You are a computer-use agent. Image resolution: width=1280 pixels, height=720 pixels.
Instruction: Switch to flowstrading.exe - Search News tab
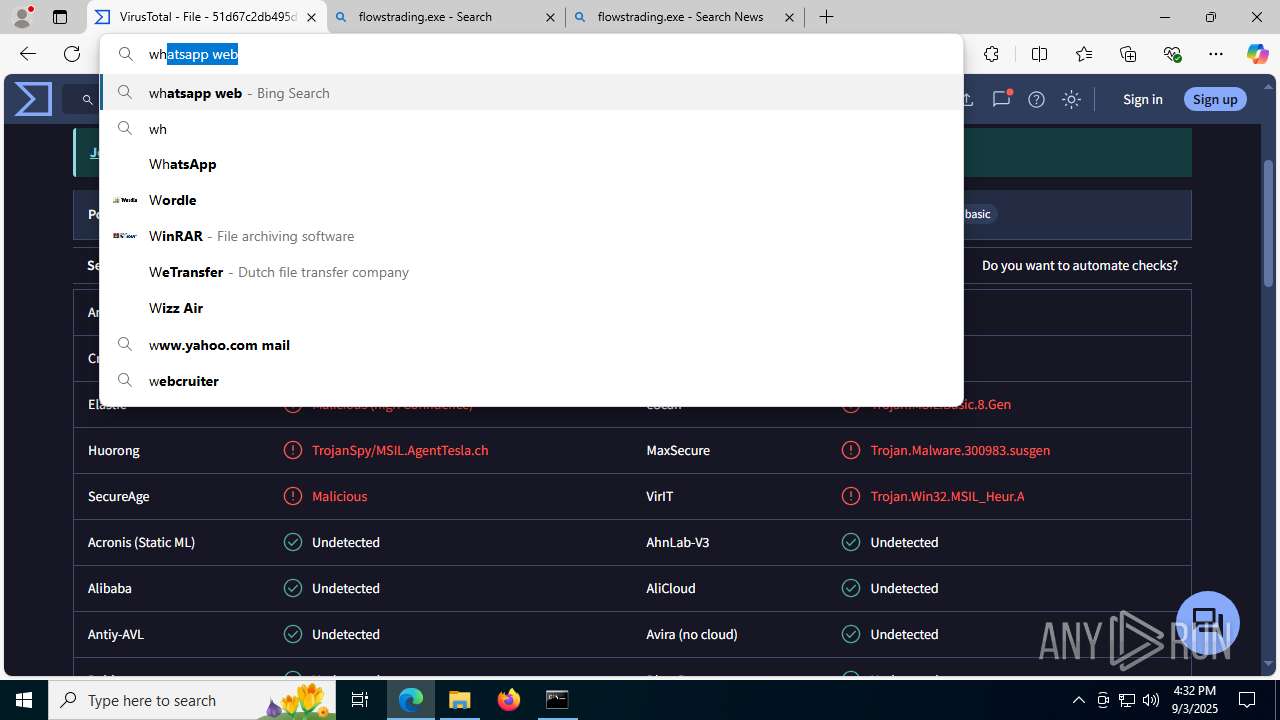[685, 17]
